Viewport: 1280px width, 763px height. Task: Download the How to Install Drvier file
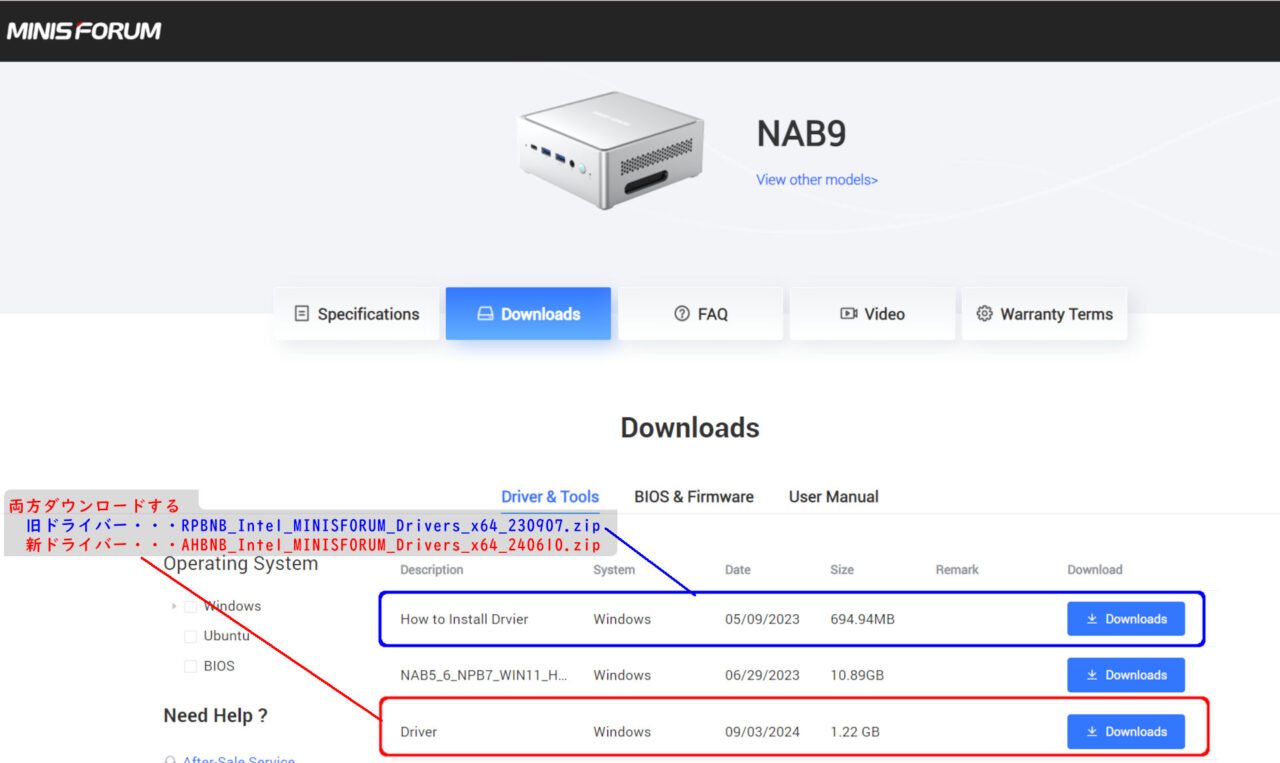point(1126,619)
